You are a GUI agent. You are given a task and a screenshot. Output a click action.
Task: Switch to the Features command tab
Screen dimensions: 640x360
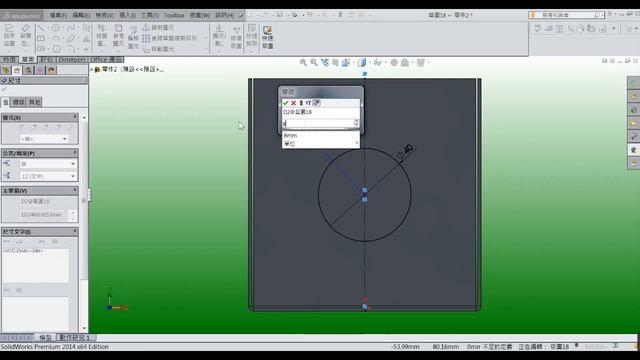tap(9, 60)
